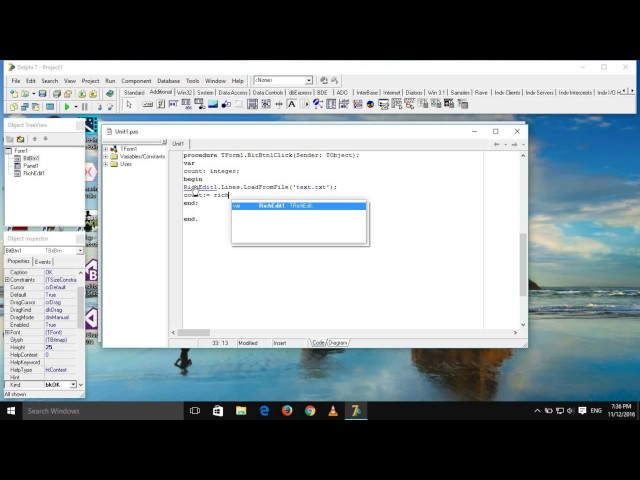Open Firefox from the taskbar
Image resolution: width=640 pixels, height=480 pixels.
[x=287, y=411]
